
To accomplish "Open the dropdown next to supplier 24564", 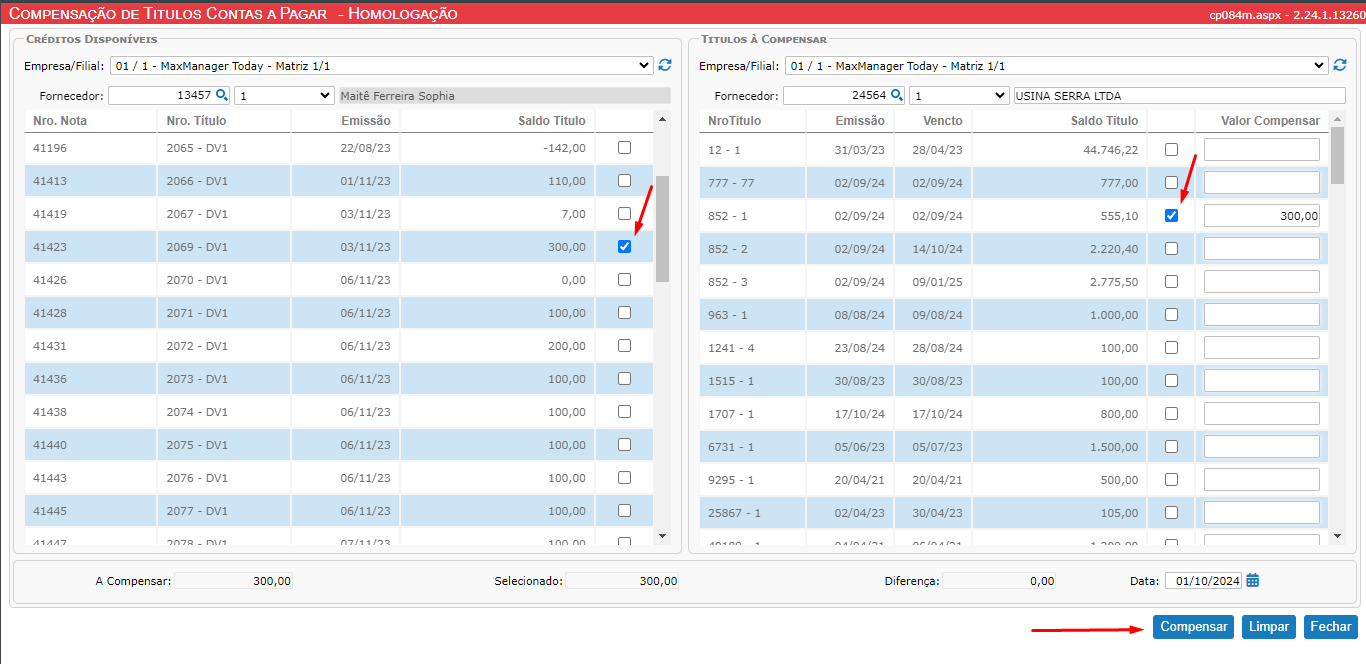I will point(959,95).
